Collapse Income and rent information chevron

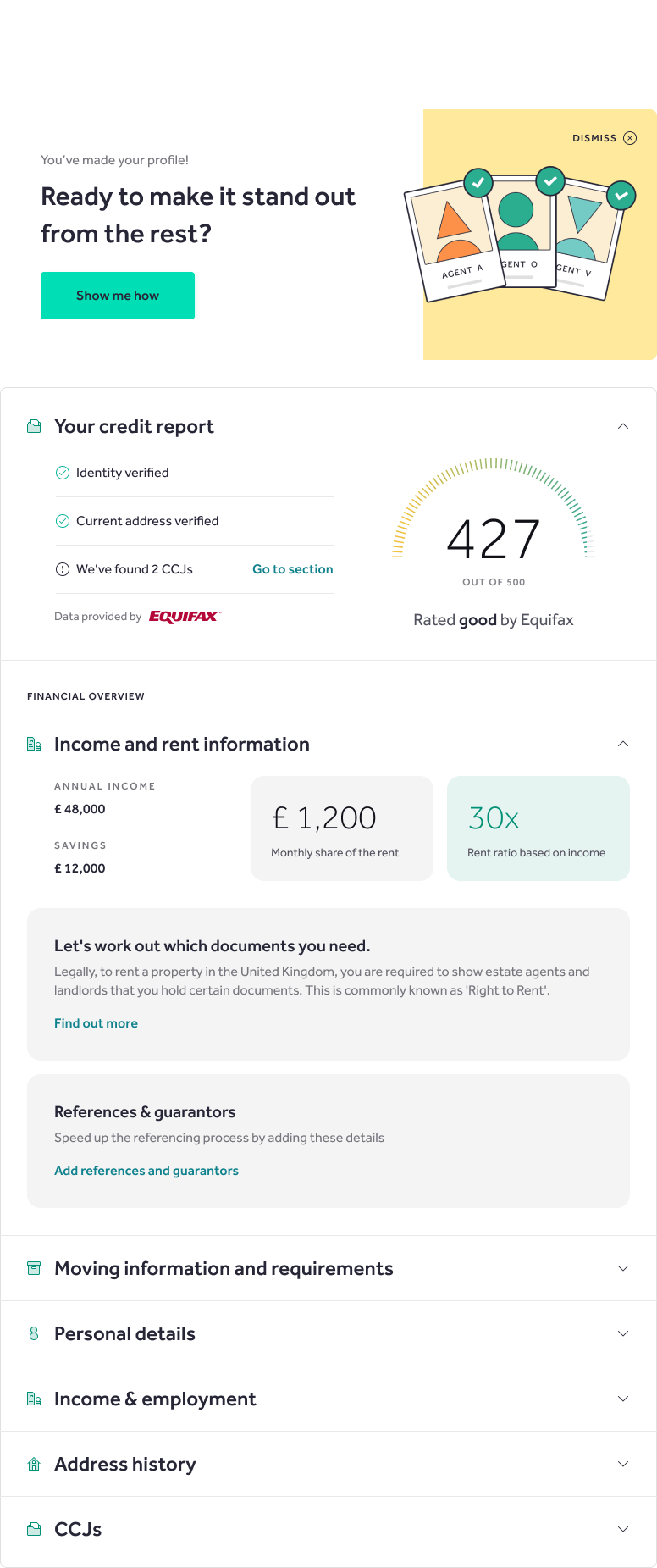(x=623, y=744)
